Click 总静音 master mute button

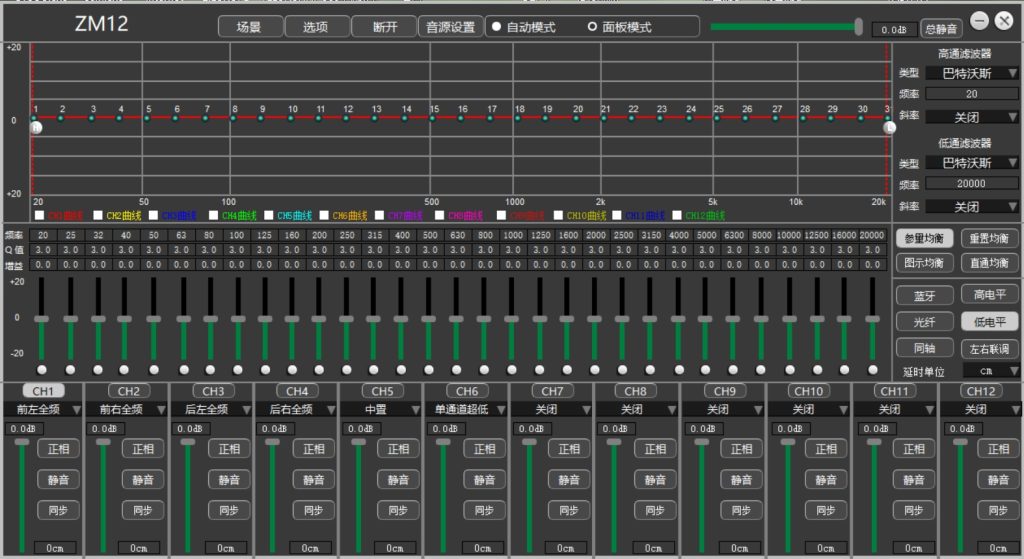pos(941,29)
